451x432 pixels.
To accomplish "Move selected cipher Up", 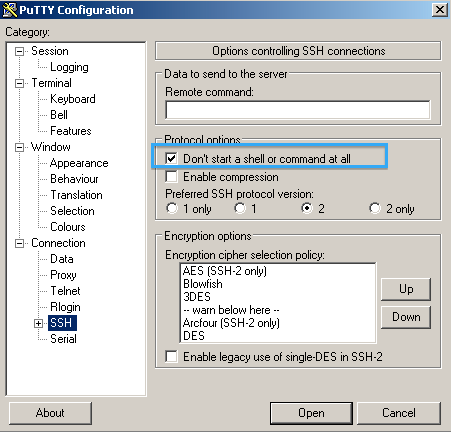I will coord(406,289).
